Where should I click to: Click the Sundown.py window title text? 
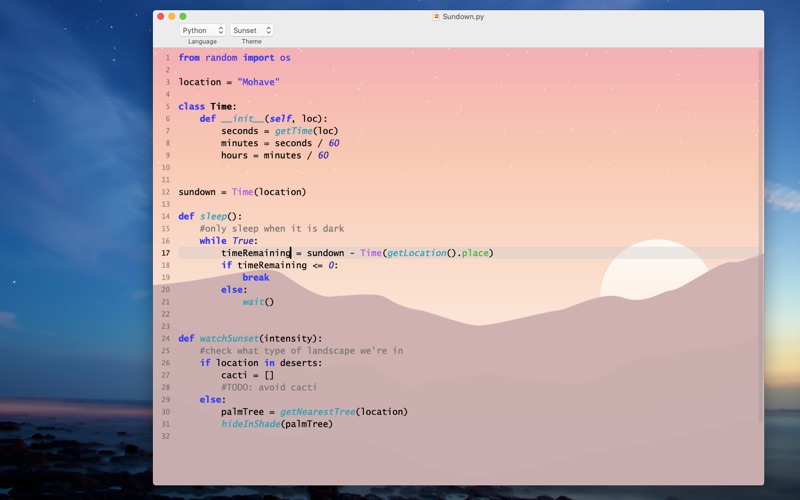point(463,16)
